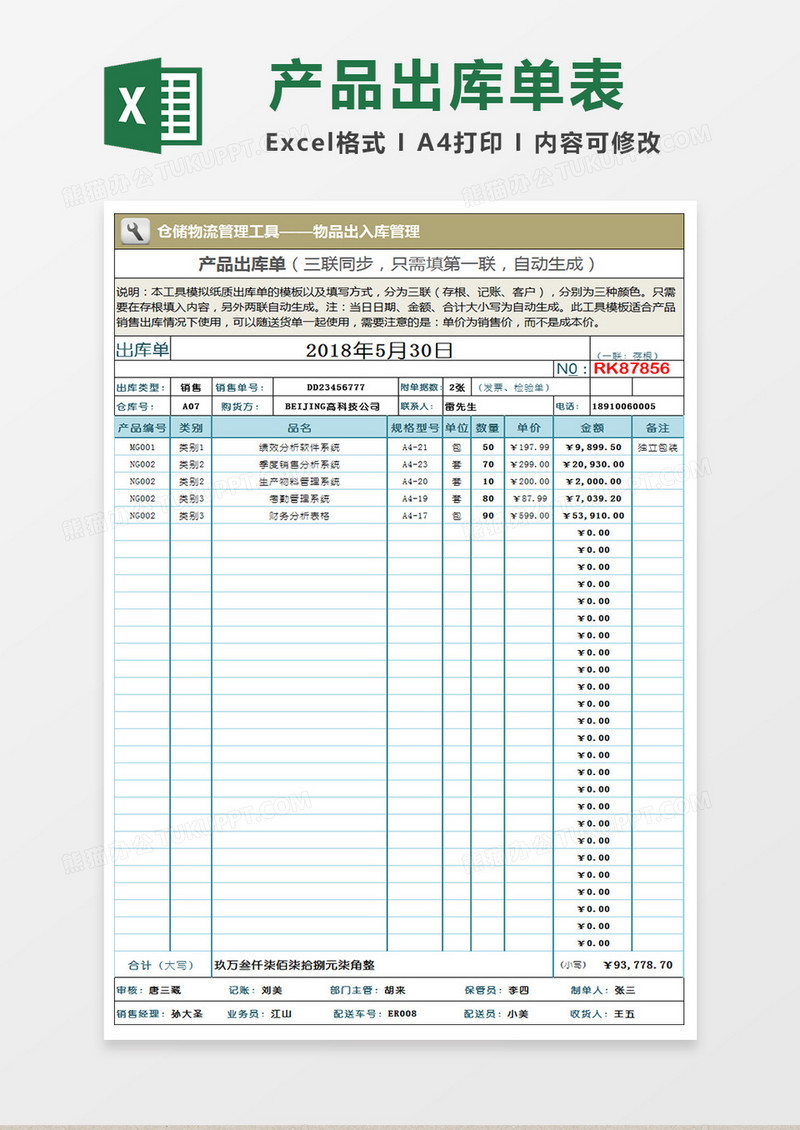
Task: Select unit price ¥599.00
Action: click(x=529, y=516)
